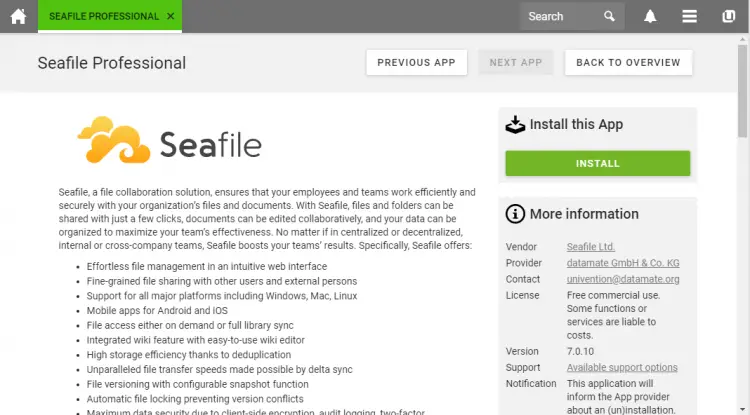Click the NEXT APP button
Image resolution: width=750 pixels, height=415 pixels.
point(516,63)
